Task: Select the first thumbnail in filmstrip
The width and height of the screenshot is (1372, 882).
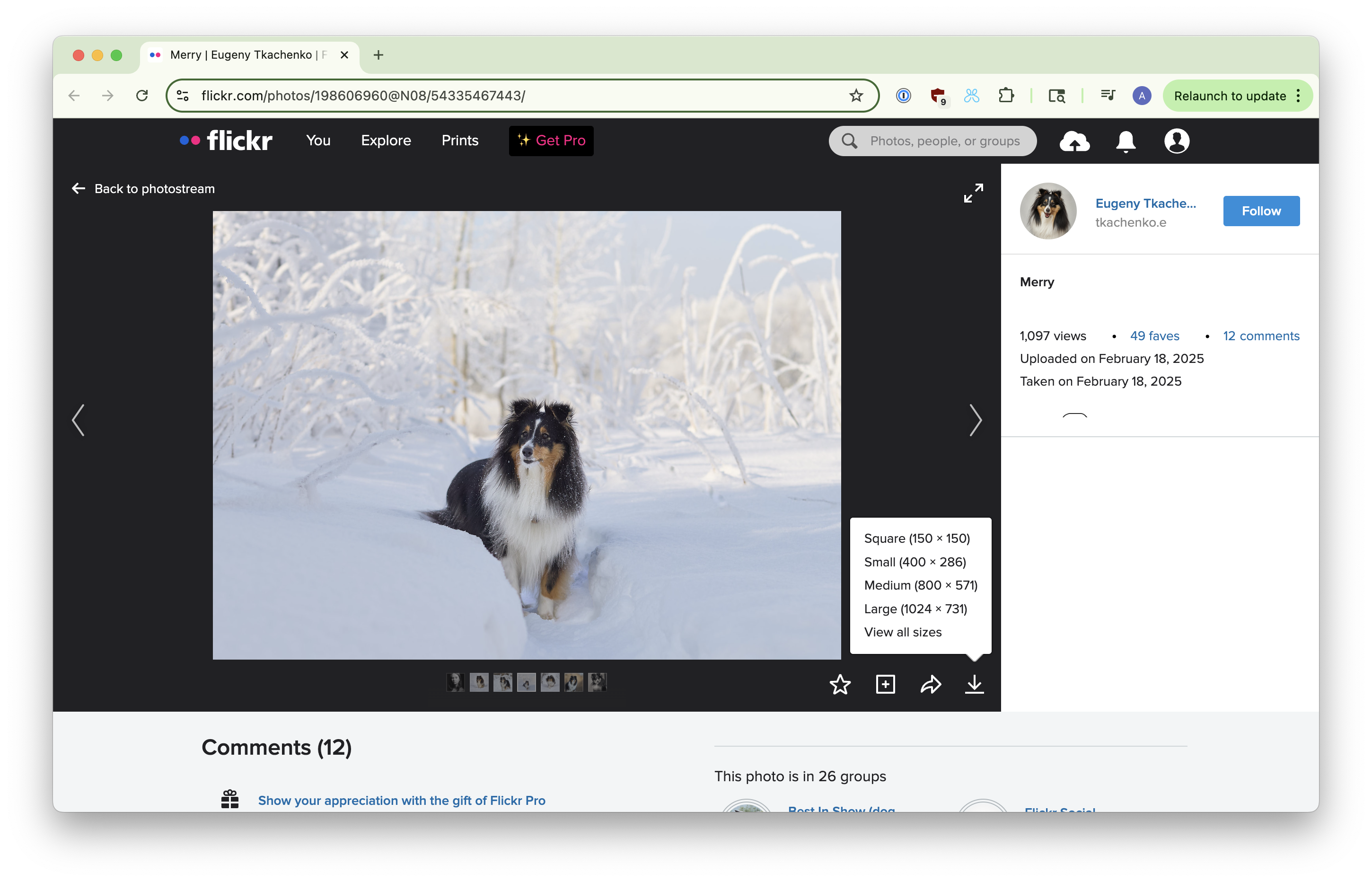Action: tap(455, 682)
